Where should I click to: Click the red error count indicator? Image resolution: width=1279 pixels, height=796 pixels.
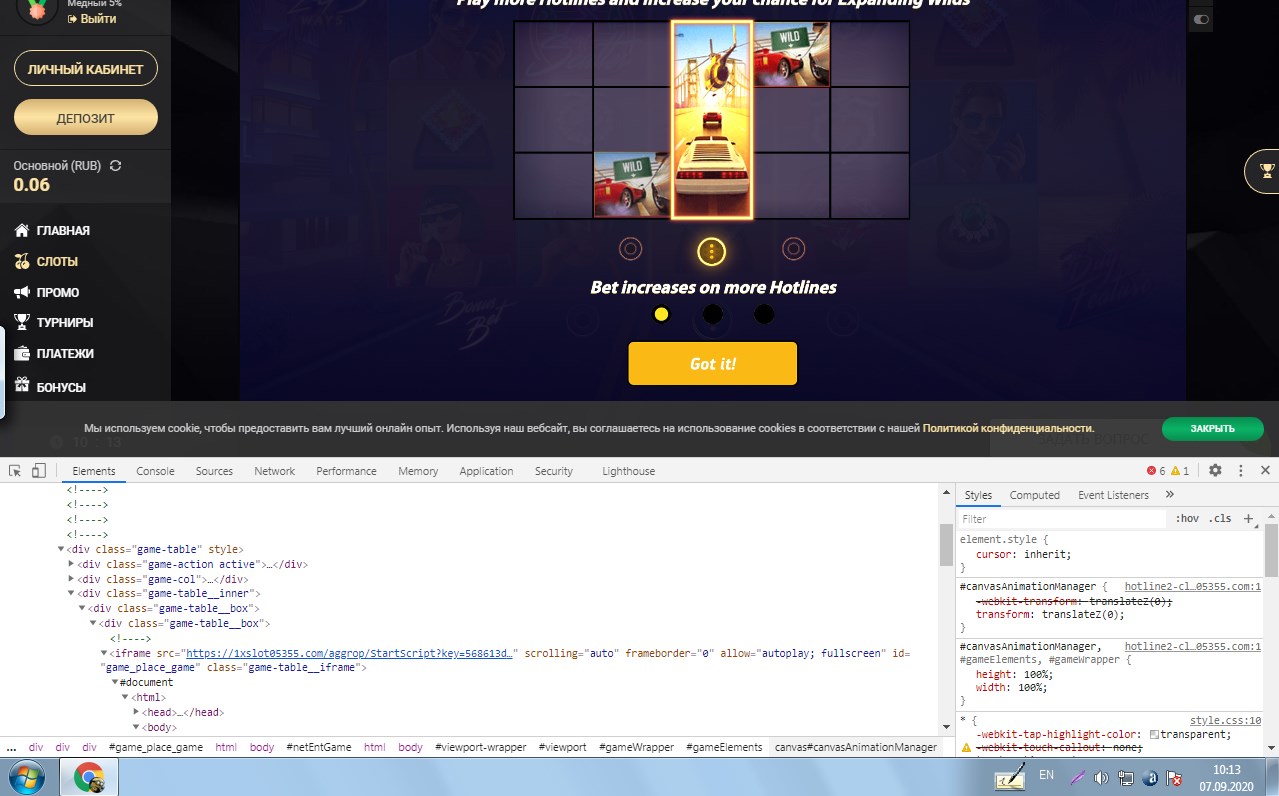[x=1156, y=471]
